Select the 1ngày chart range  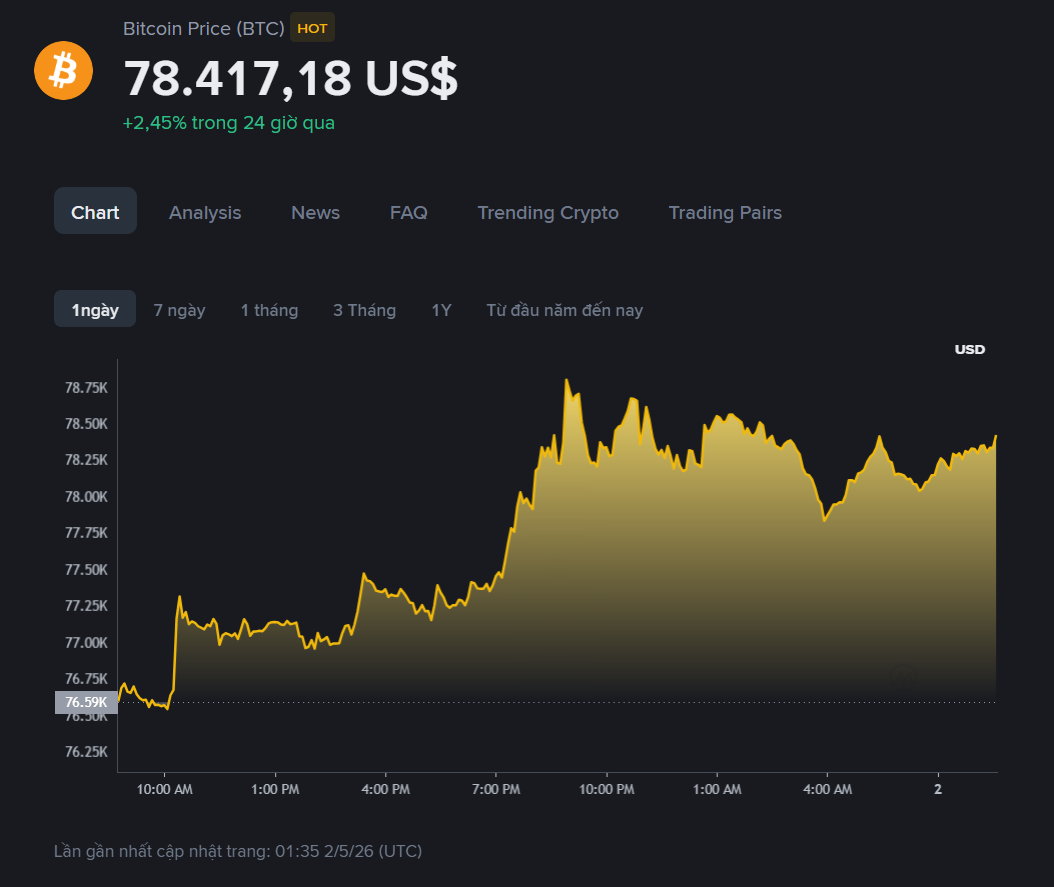[95, 309]
